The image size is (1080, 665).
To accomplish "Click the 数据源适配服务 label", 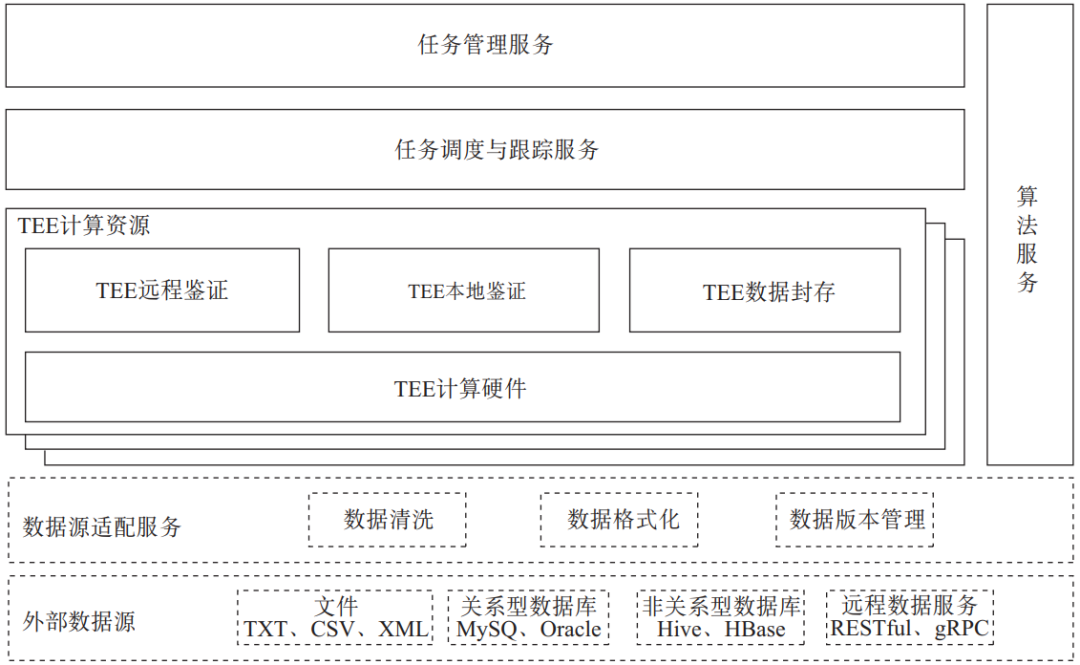I will click(x=102, y=526).
